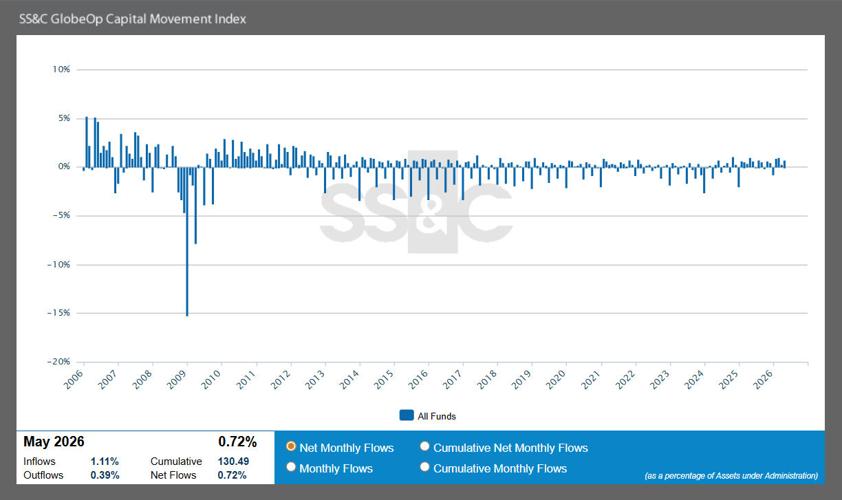Click the 10% y-axis label
Viewport: 842px width, 500px height.
61,69
